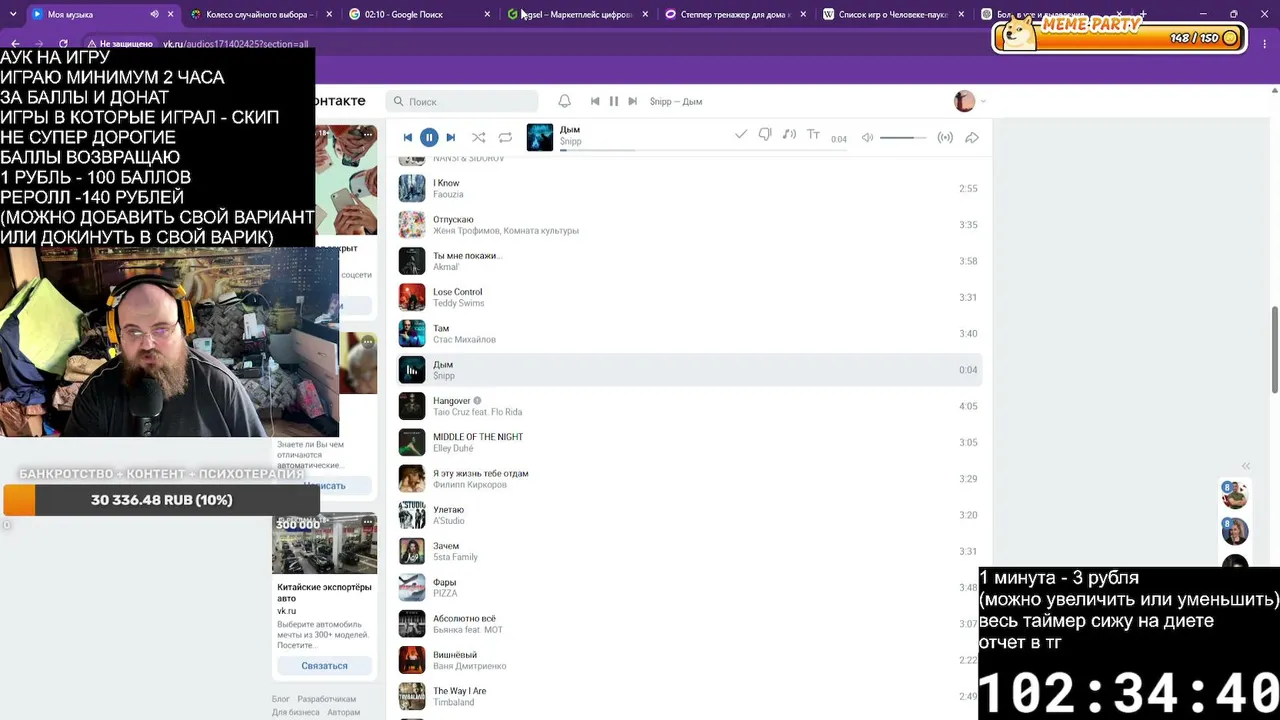Viewport: 1280px width, 720px height.
Task: Toggle broadcasting music to status
Action: coord(945,137)
